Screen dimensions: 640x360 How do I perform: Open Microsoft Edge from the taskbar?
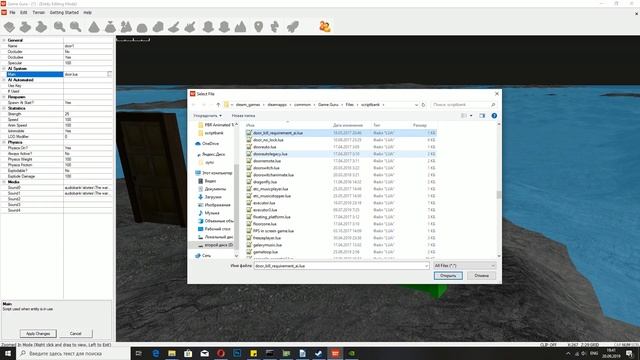156,353
